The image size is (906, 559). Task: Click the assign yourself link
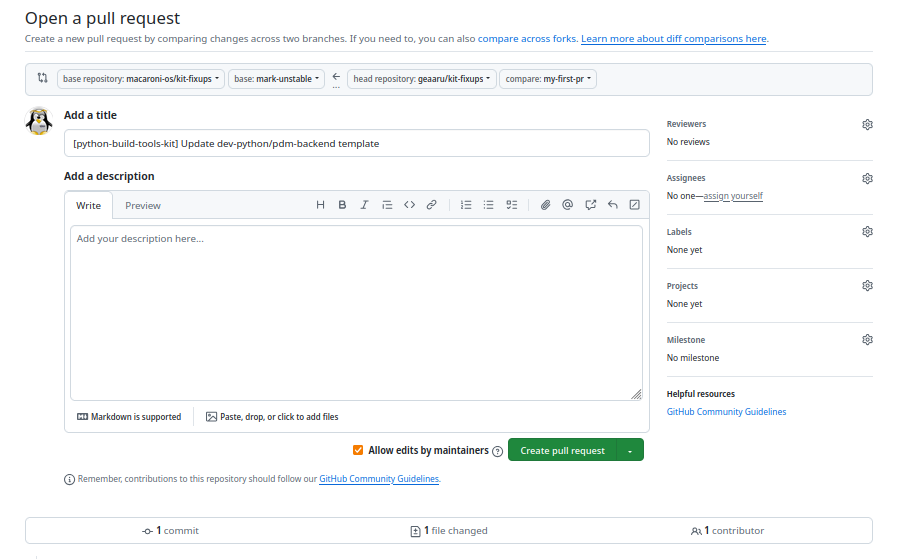point(733,196)
